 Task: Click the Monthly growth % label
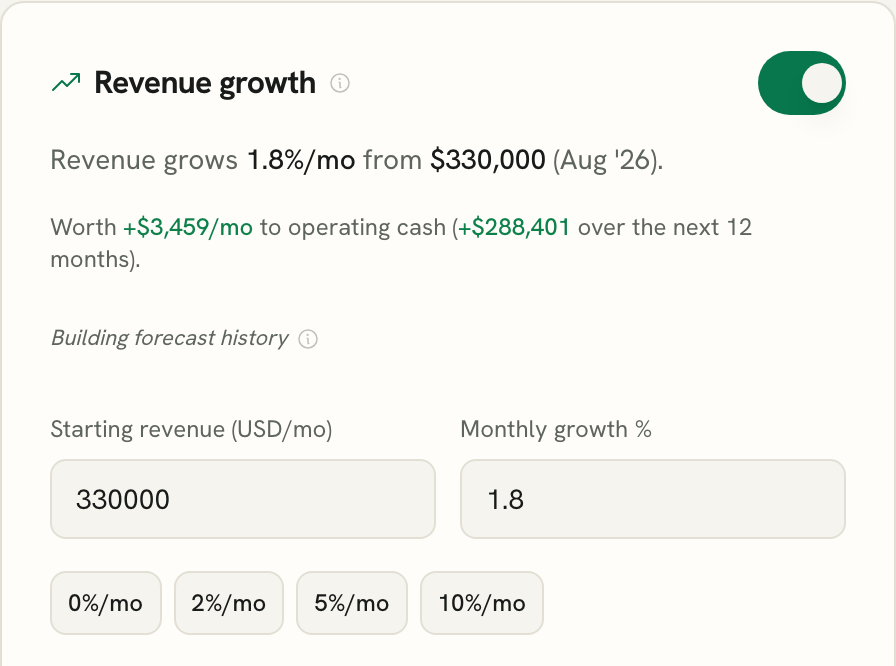(556, 430)
